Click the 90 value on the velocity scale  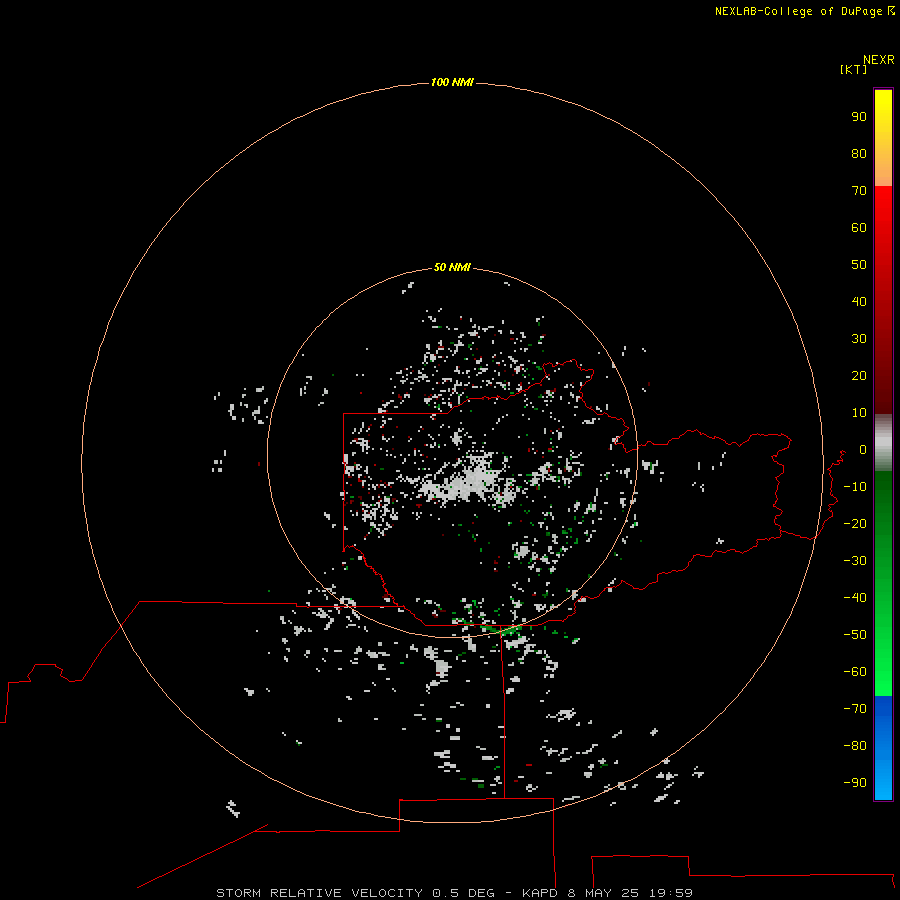coord(859,117)
